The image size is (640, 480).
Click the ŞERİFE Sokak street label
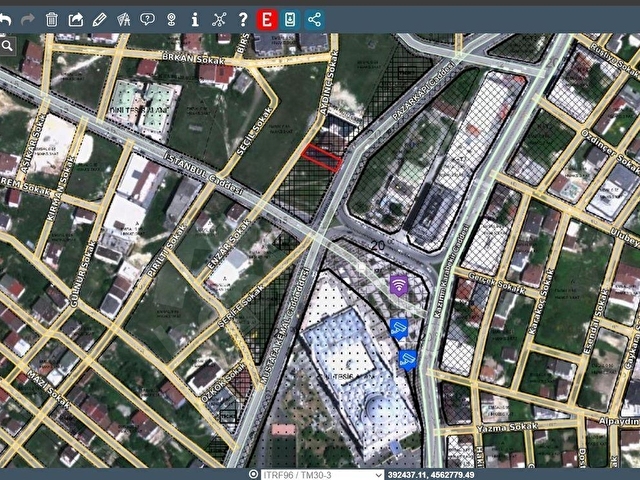click(x=241, y=307)
